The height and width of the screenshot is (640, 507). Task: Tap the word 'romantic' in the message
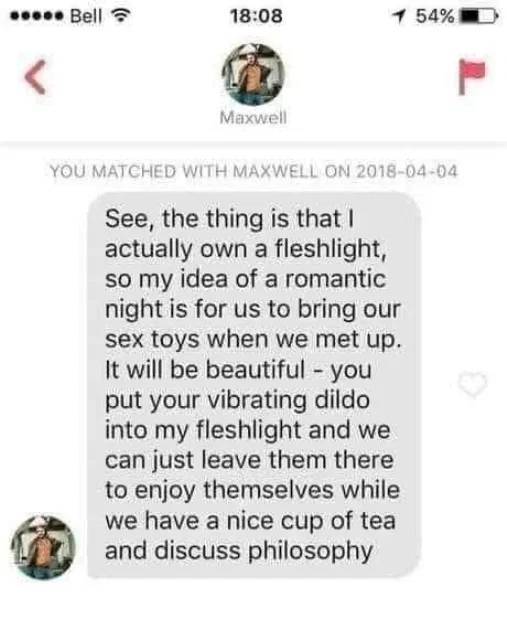click(335, 280)
